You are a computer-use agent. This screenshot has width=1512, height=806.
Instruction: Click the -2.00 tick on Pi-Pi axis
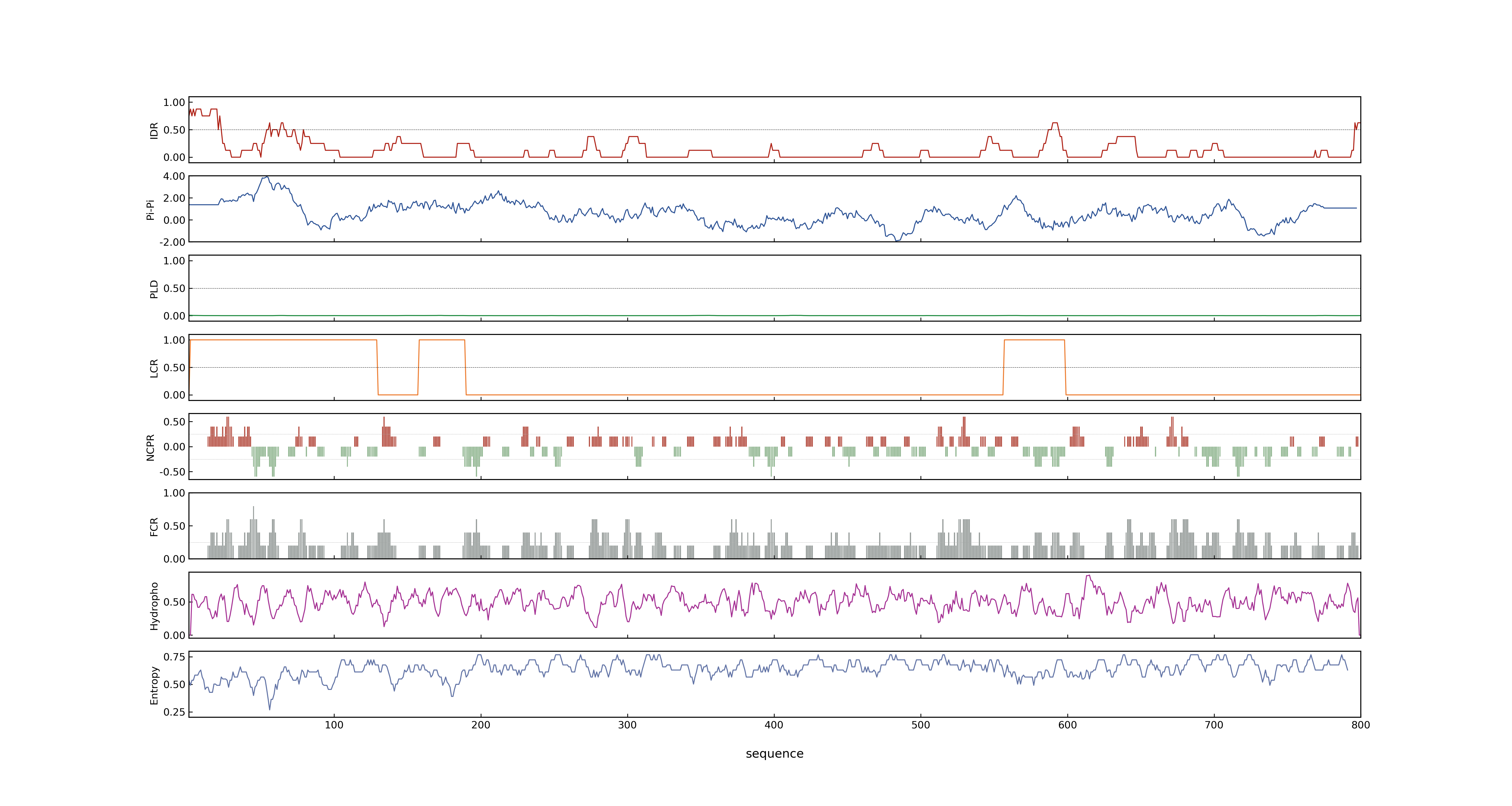pyautogui.click(x=172, y=242)
